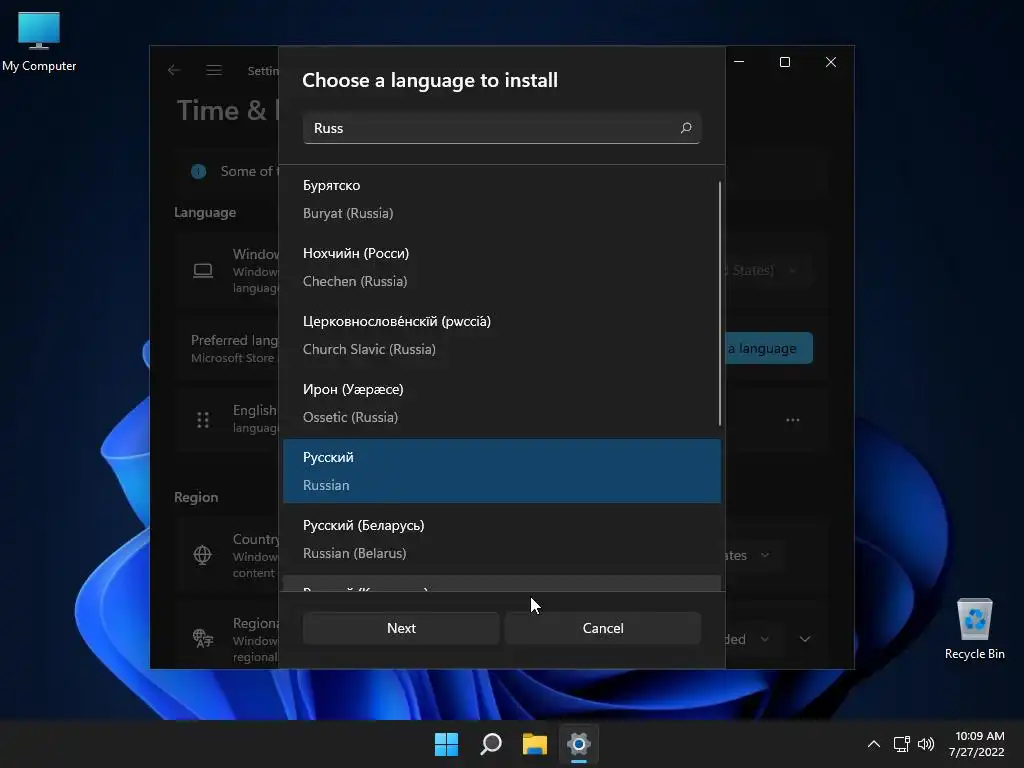Select Chechen (Russia) language
This screenshot has width=1024, height=768.
(502, 267)
